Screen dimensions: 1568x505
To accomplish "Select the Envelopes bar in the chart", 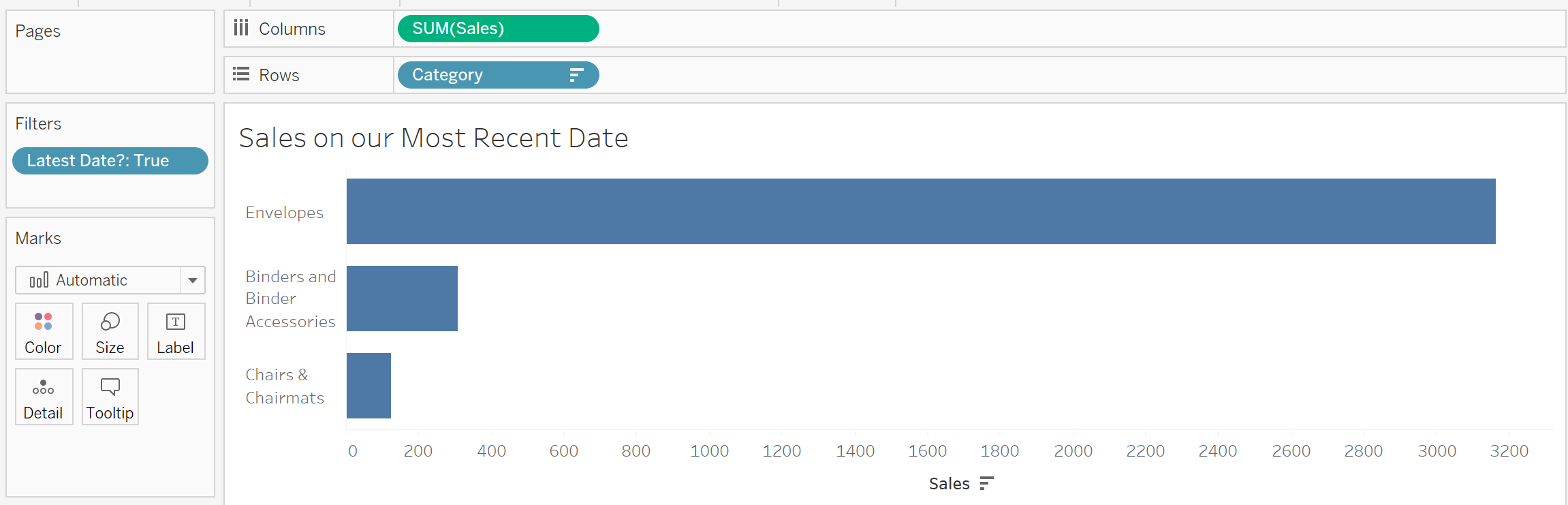I will pos(920,211).
